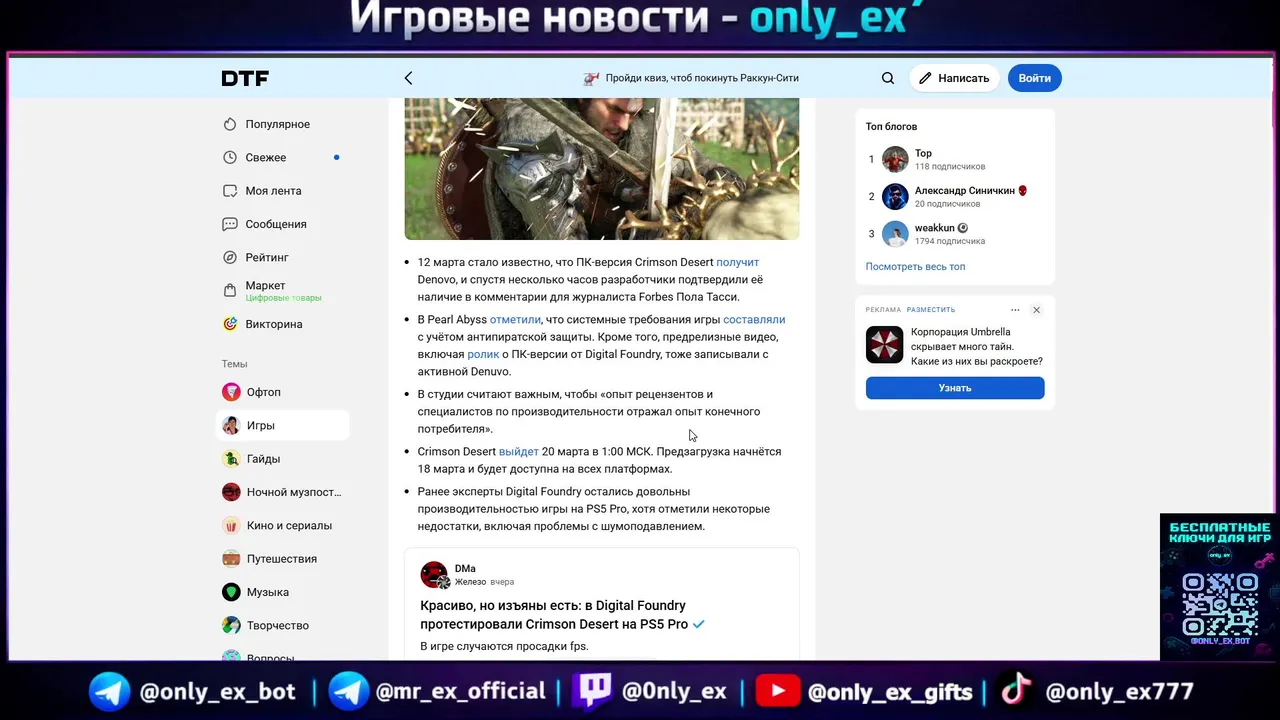This screenshot has width=1280, height=720.
Task: Open the ad three-dots options menu
Action: [x=1015, y=310]
